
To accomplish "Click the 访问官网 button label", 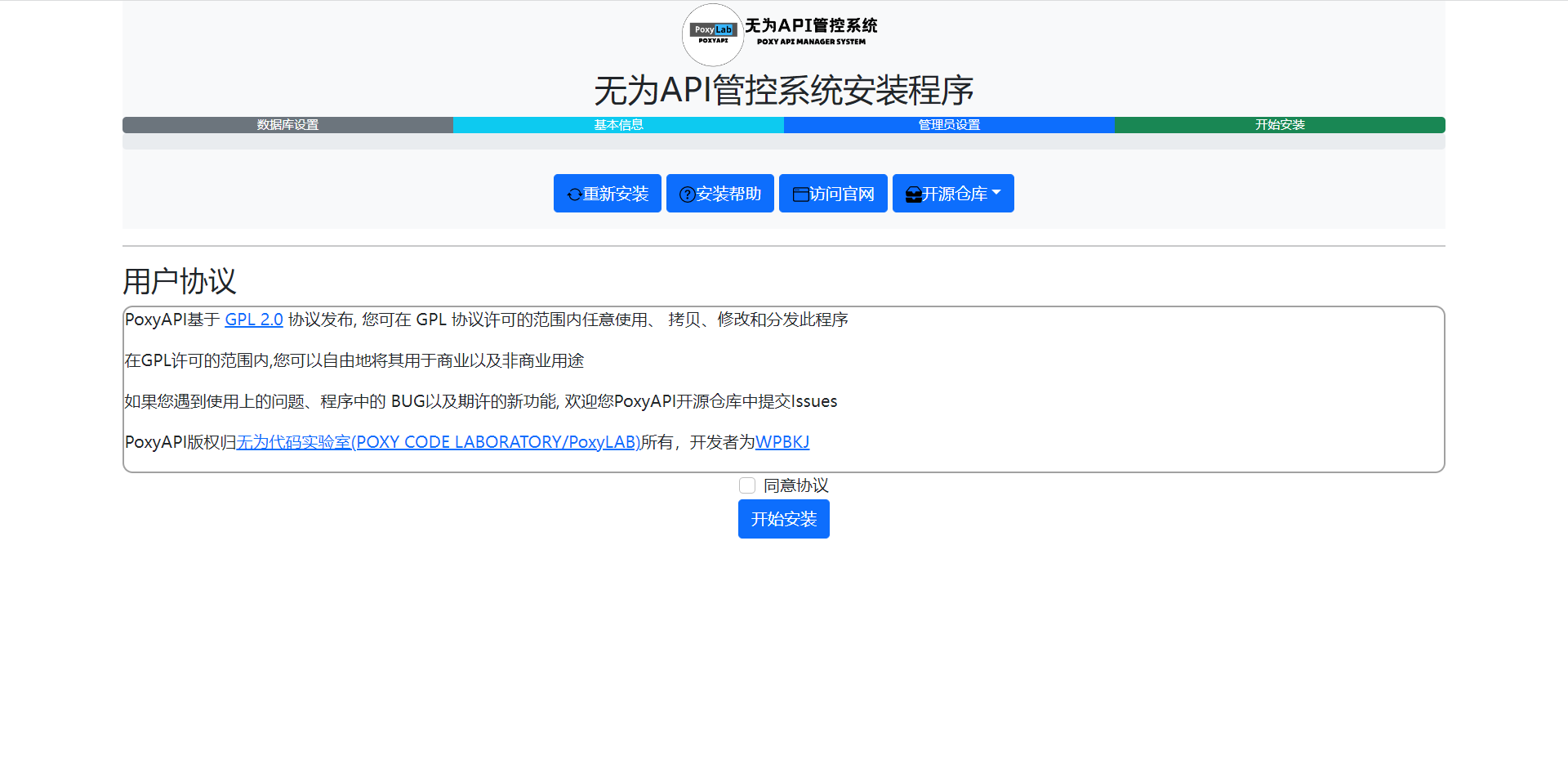I will [x=842, y=194].
